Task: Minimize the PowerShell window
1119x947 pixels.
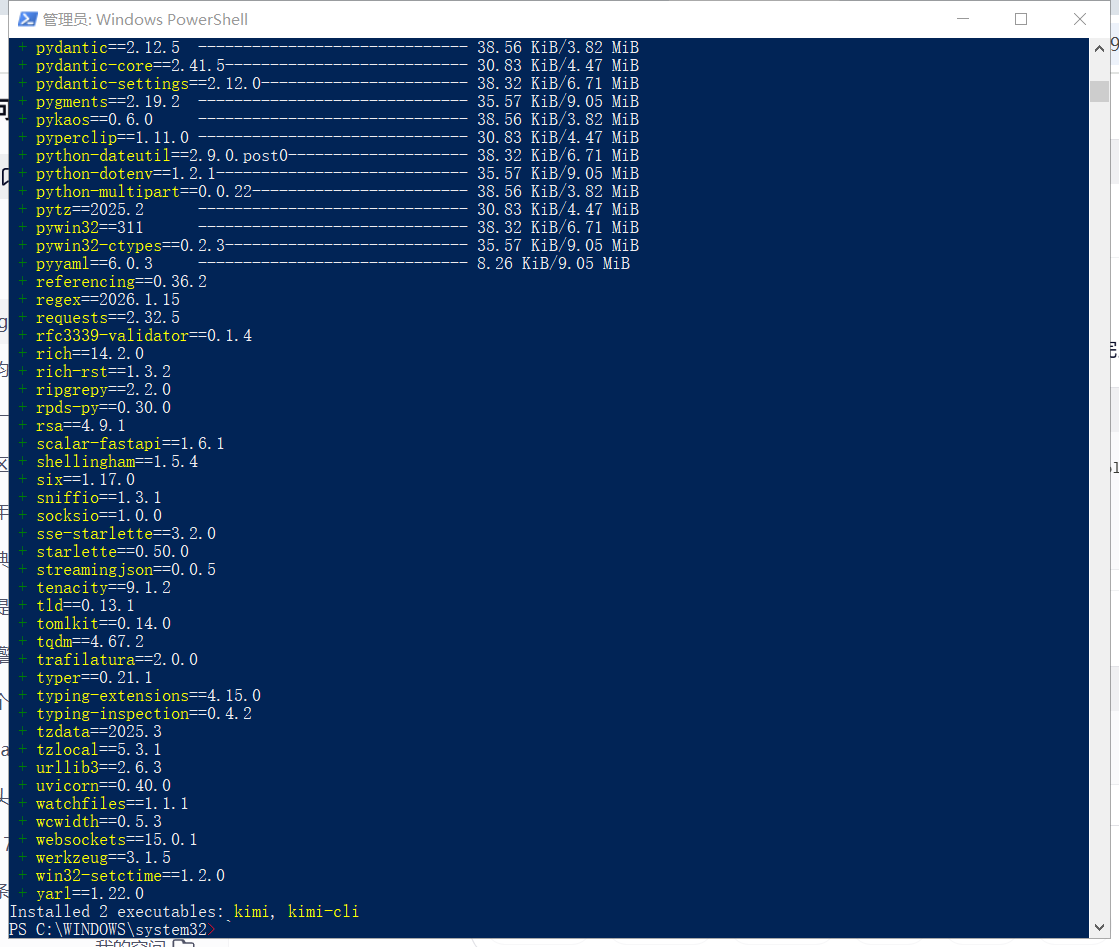Action: (x=963, y=19)
